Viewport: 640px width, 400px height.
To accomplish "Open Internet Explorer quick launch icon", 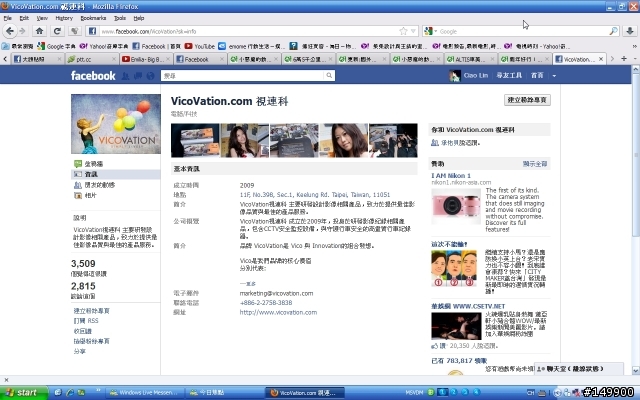I will coord(69,393).
